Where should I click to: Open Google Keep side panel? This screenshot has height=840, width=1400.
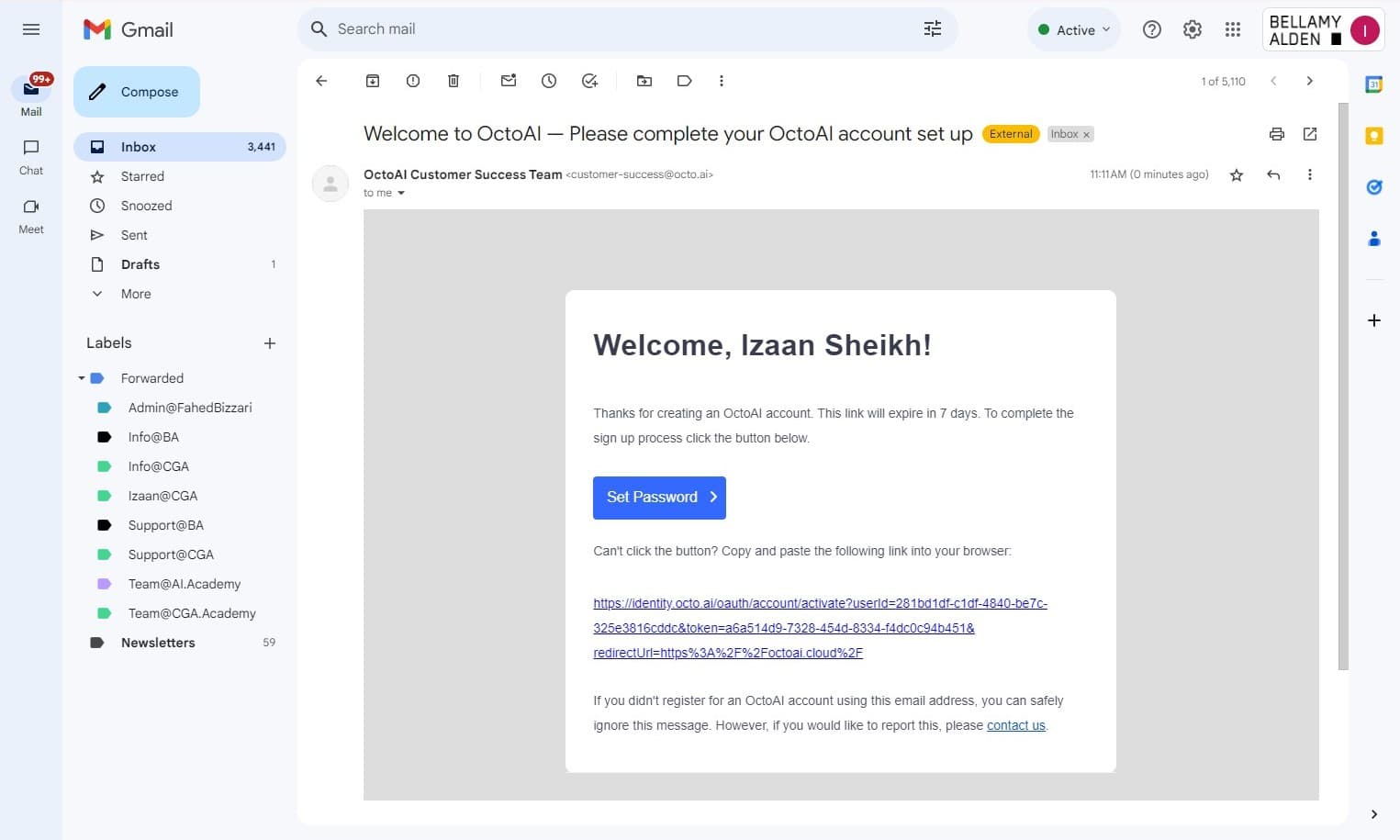coord(1374,136)
